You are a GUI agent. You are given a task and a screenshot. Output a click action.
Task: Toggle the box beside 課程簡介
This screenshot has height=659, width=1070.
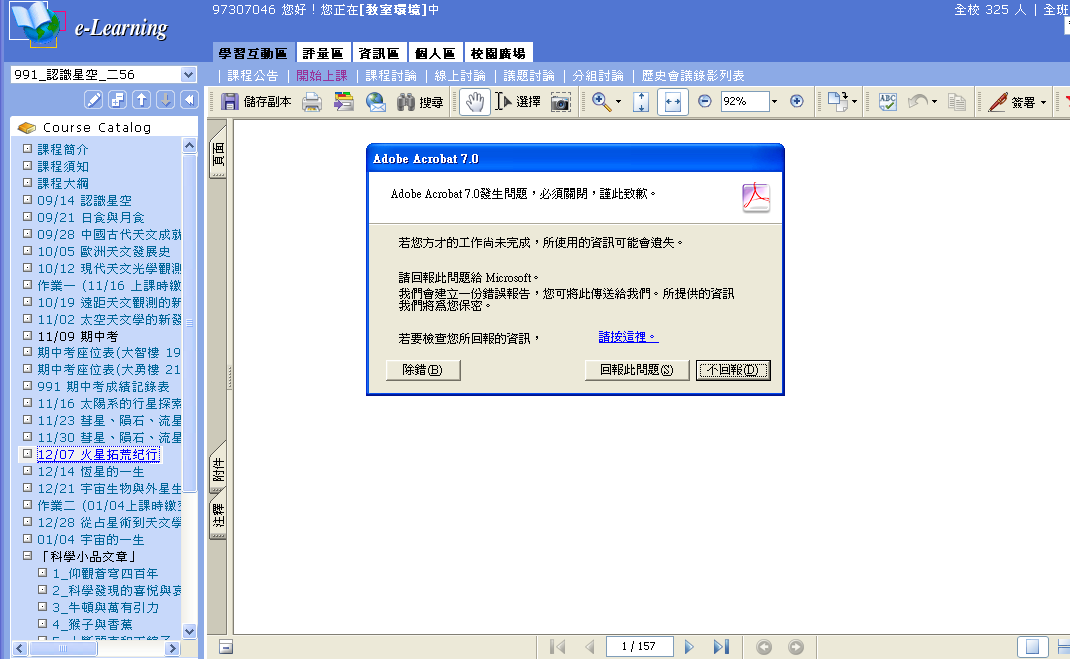27,148
